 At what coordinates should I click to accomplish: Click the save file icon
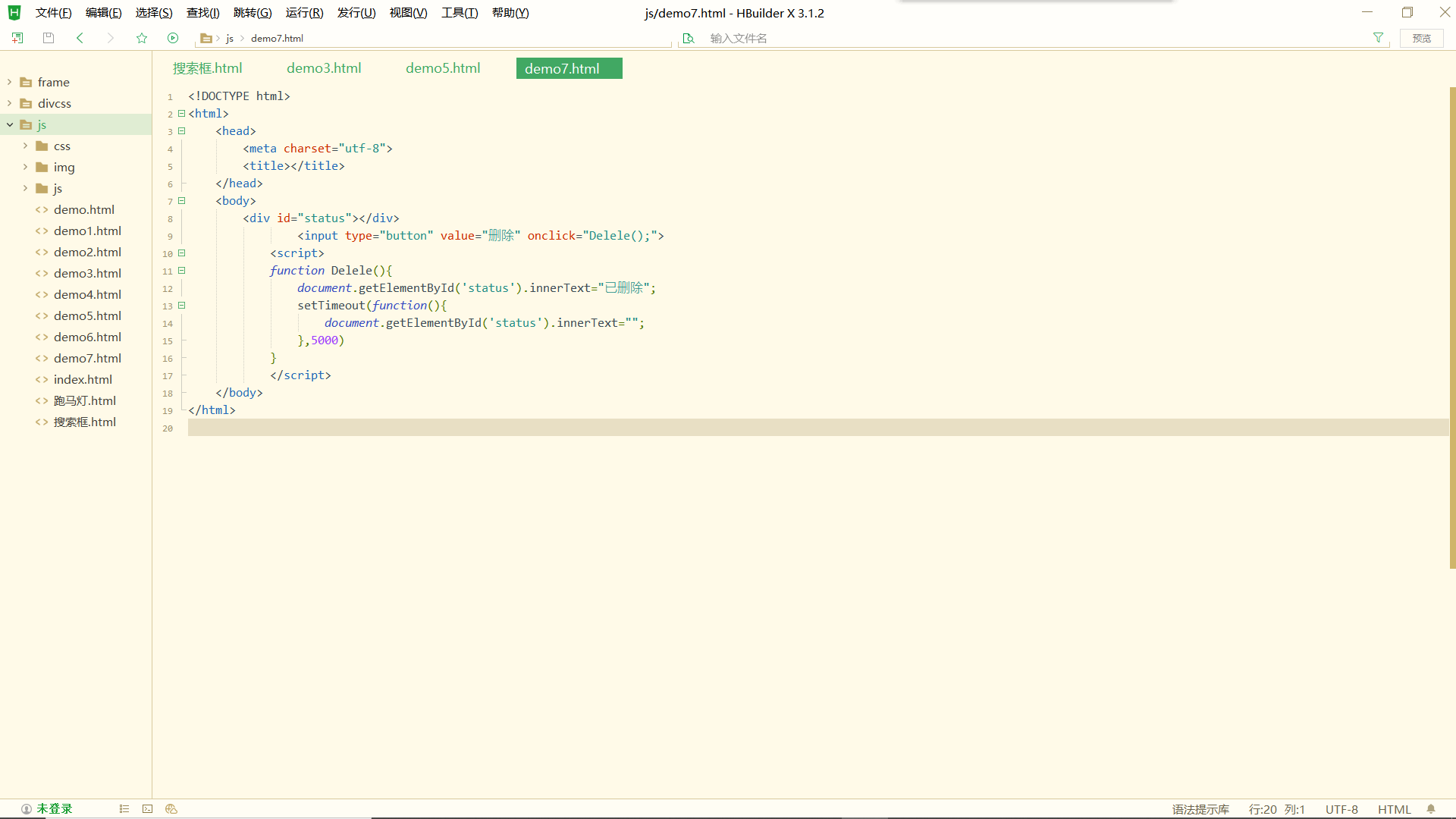point(49,38)
